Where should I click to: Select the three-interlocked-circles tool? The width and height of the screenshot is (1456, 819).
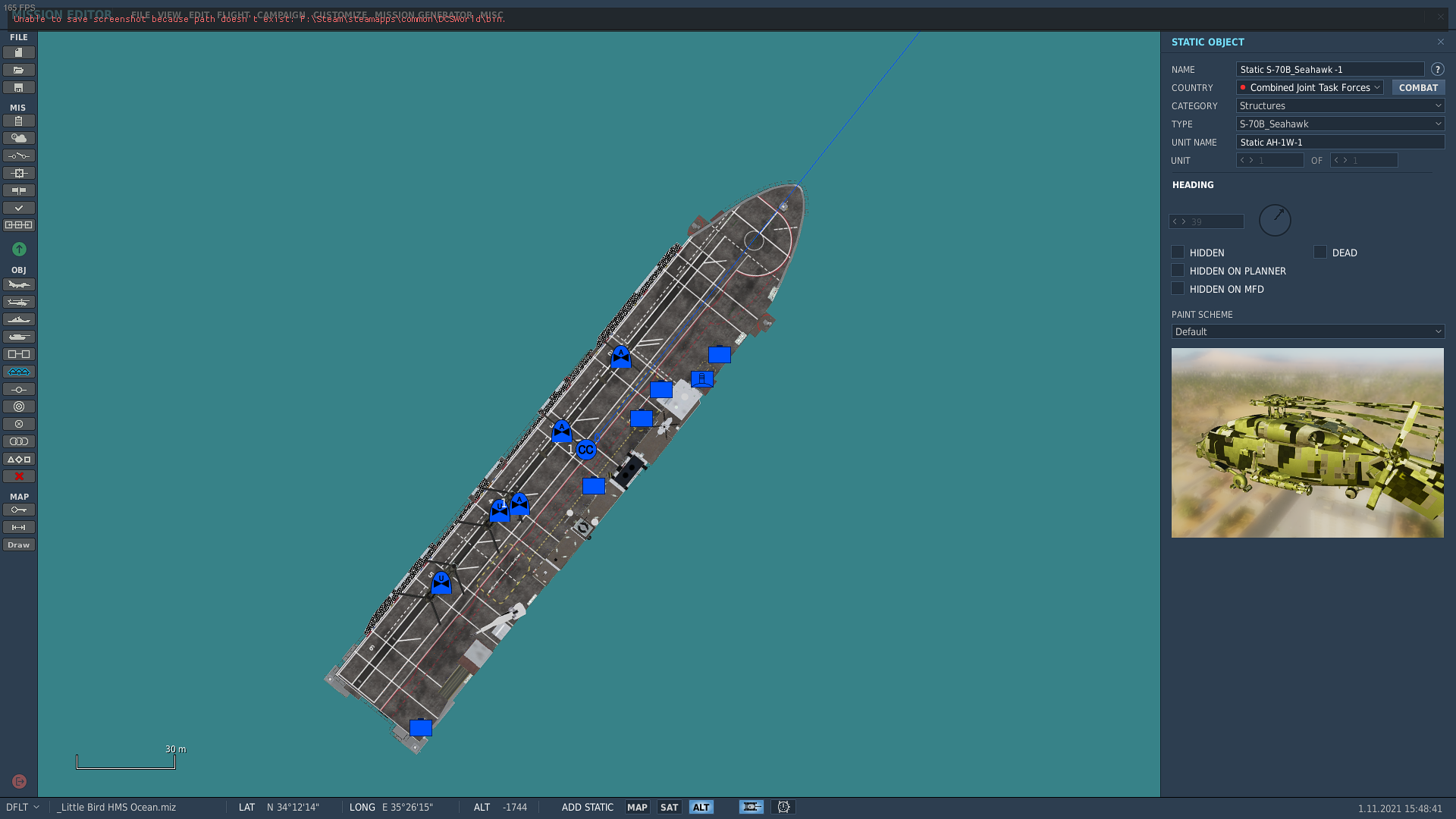tap(19, 441)
